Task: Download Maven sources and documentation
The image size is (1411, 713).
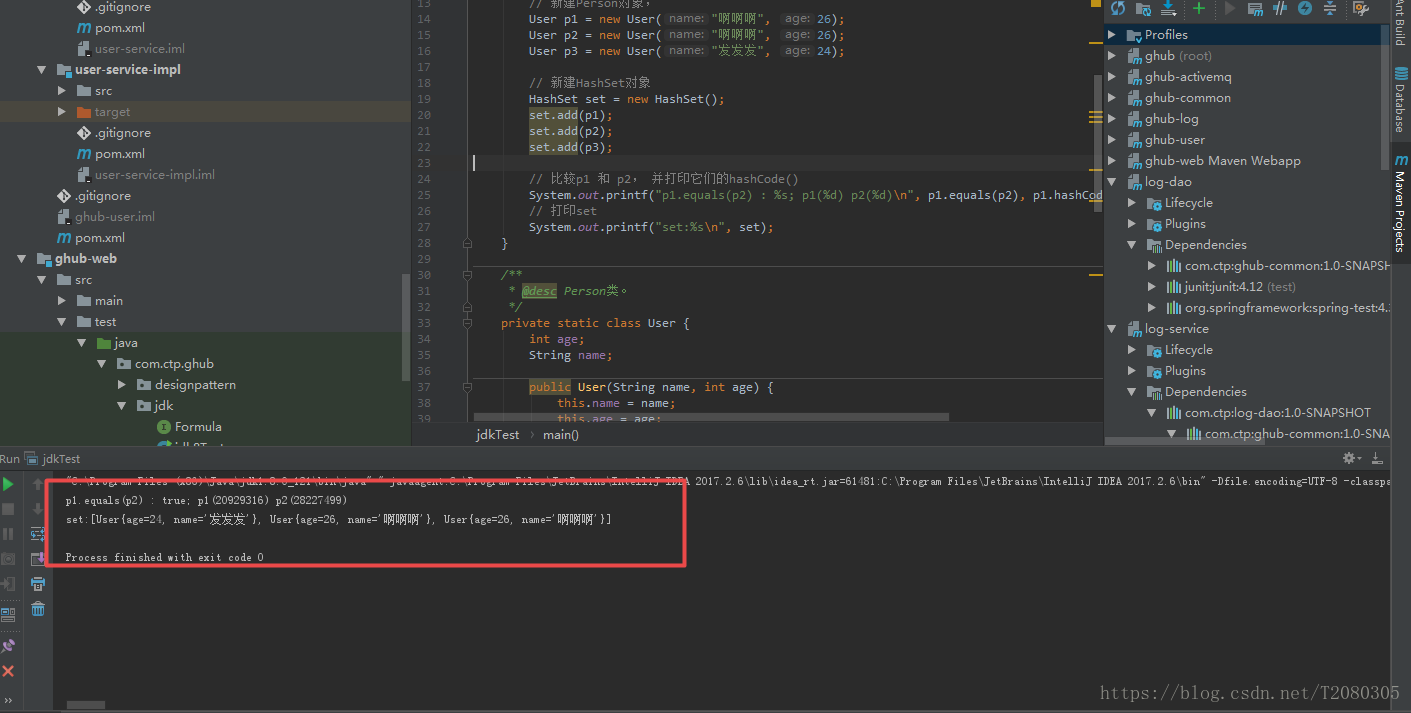Action: click(x=1168, y=8)
